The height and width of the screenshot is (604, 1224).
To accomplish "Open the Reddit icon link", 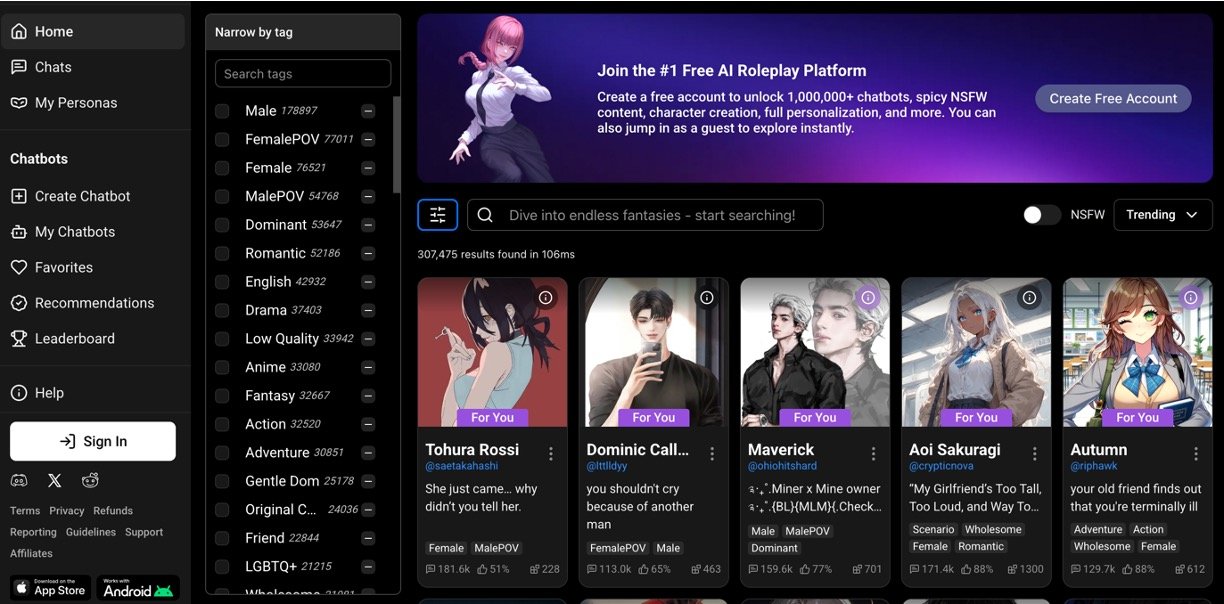I will tap(90, 481).
